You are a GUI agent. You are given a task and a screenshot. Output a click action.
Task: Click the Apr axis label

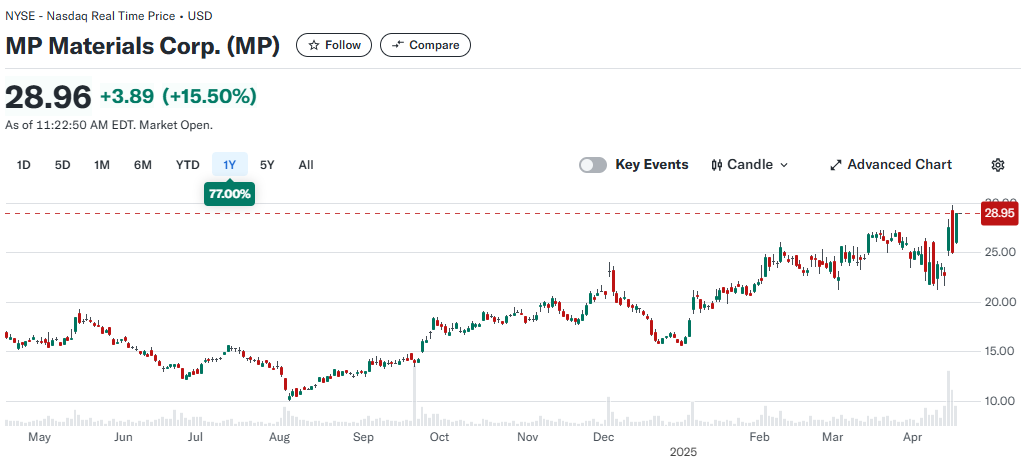912,437
